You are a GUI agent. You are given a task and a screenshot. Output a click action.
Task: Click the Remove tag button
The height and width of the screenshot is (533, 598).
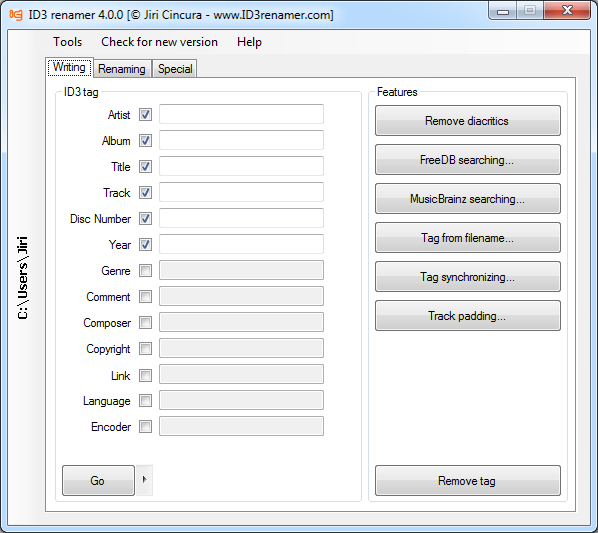tap(468, 480)
